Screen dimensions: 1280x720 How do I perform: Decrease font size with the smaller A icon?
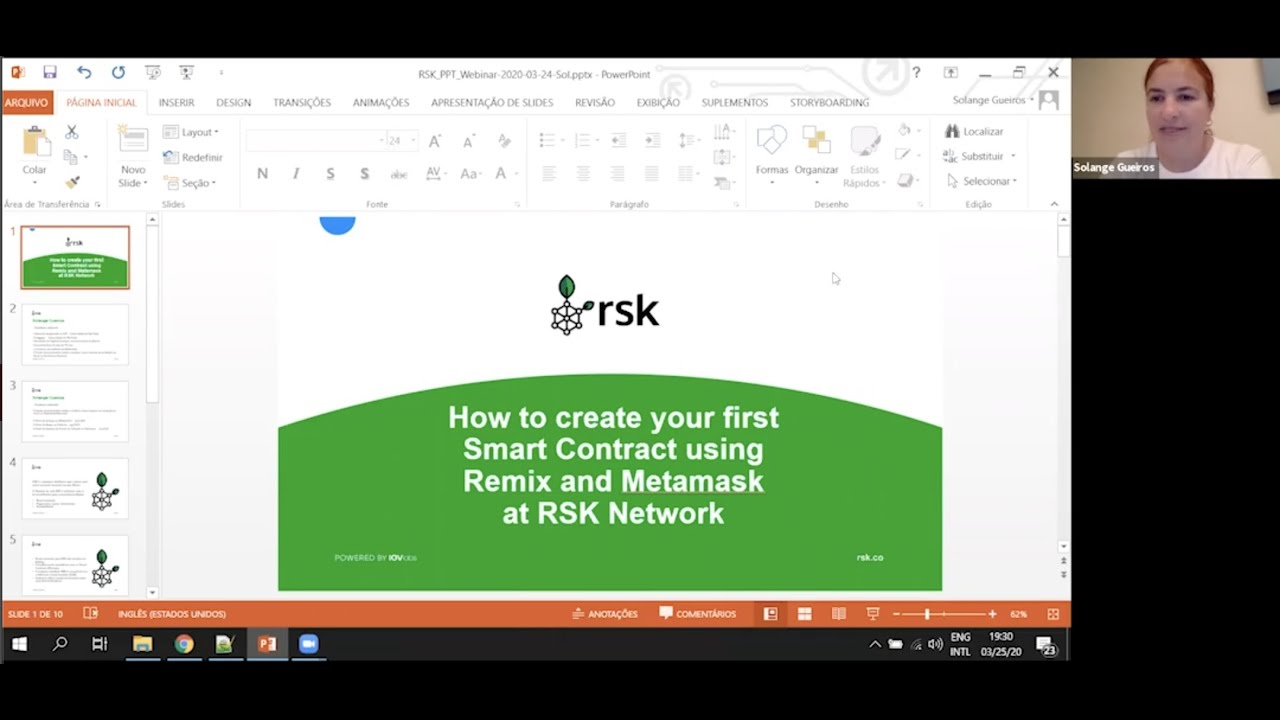coord(468,141)
